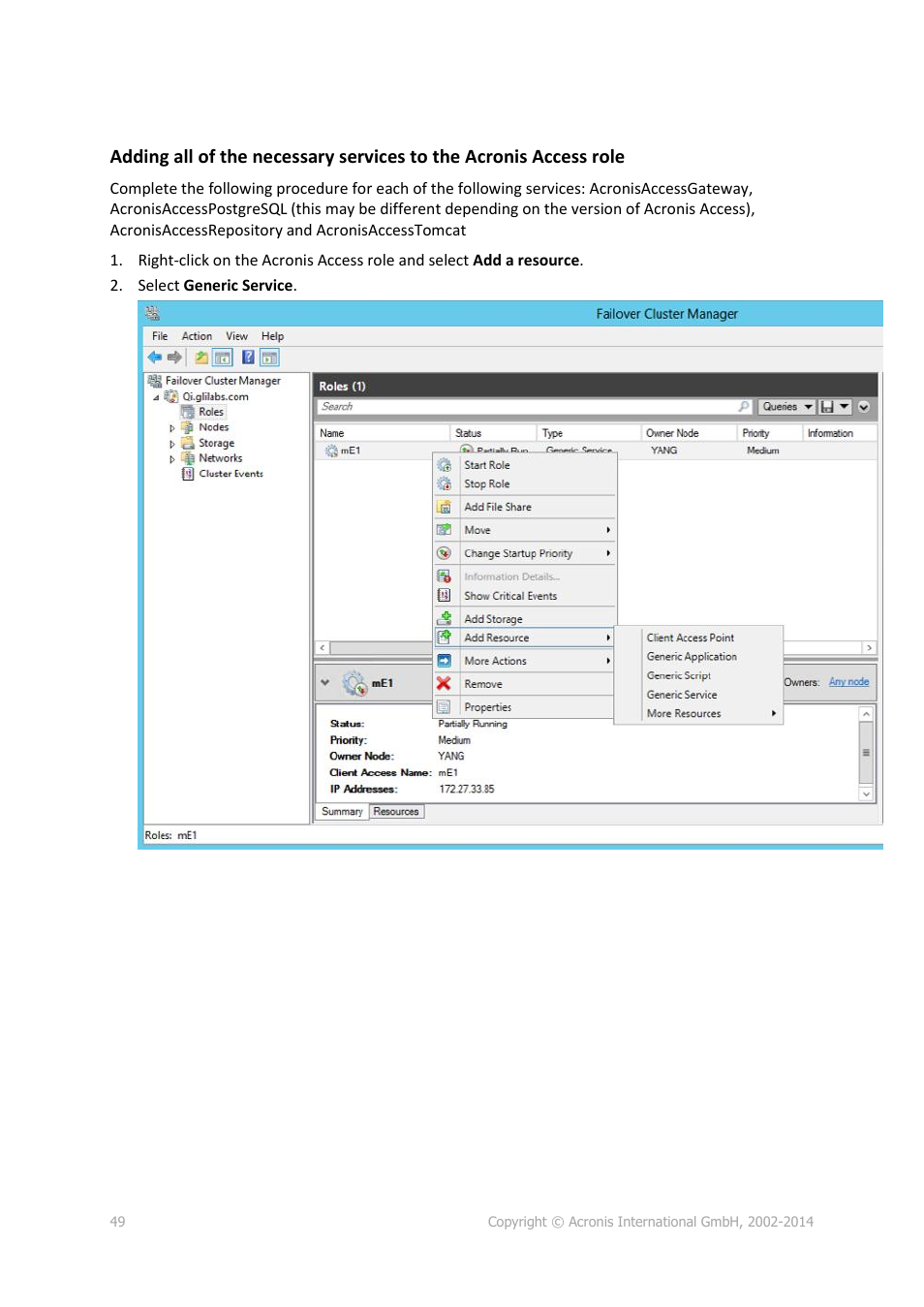The image size is (924, 1307).
Task: Click the Any node owners link
Action: click(x=848, y=682)
